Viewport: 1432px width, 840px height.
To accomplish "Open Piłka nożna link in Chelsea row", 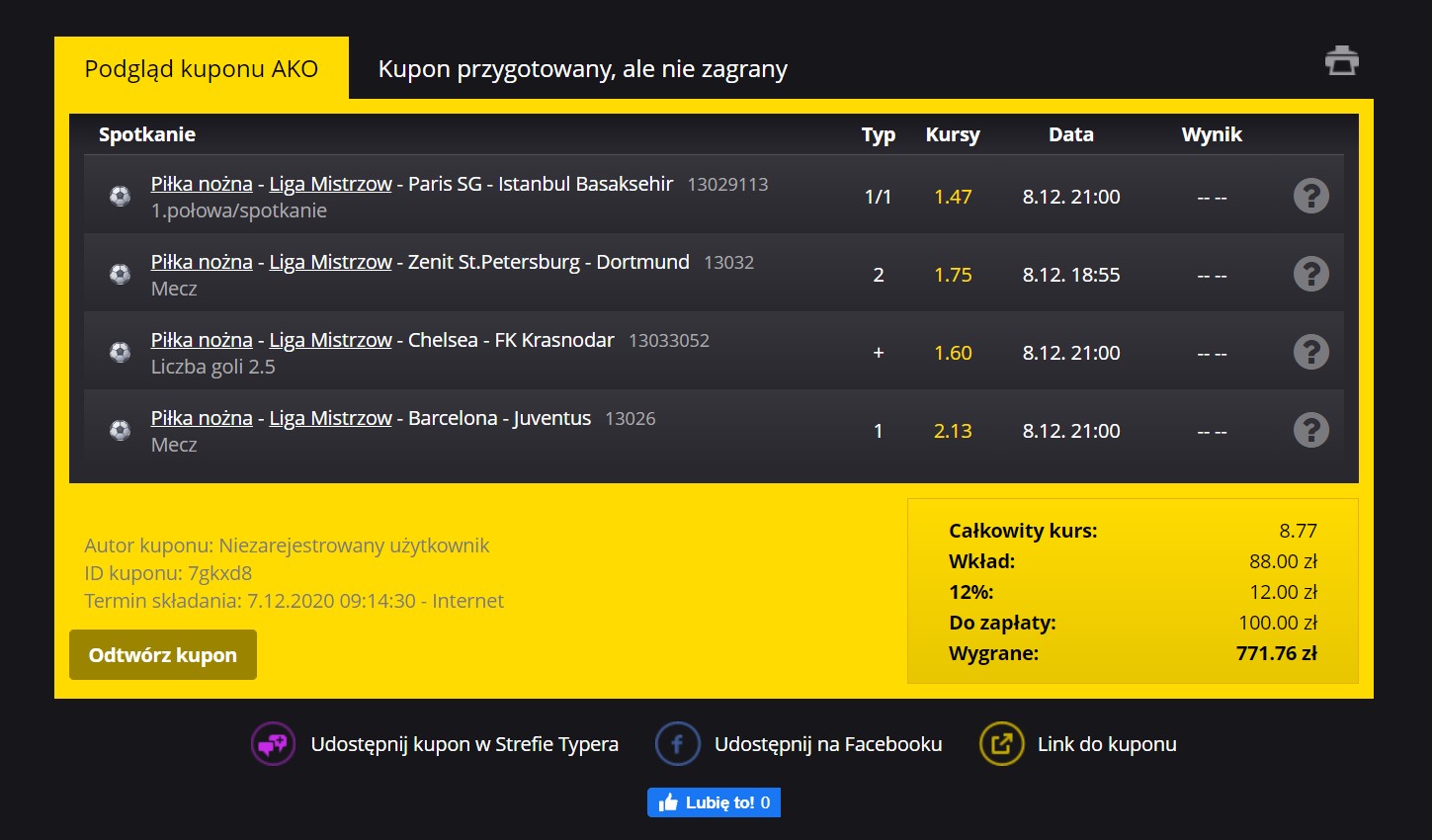I will click(202, 340).
